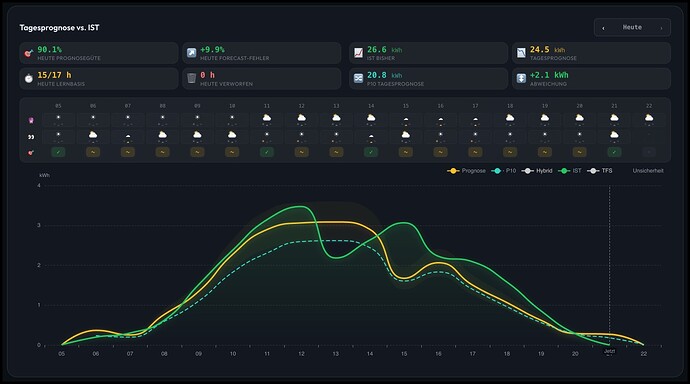Click the Abweichung +2.1 kWh icon

(521, 79)
